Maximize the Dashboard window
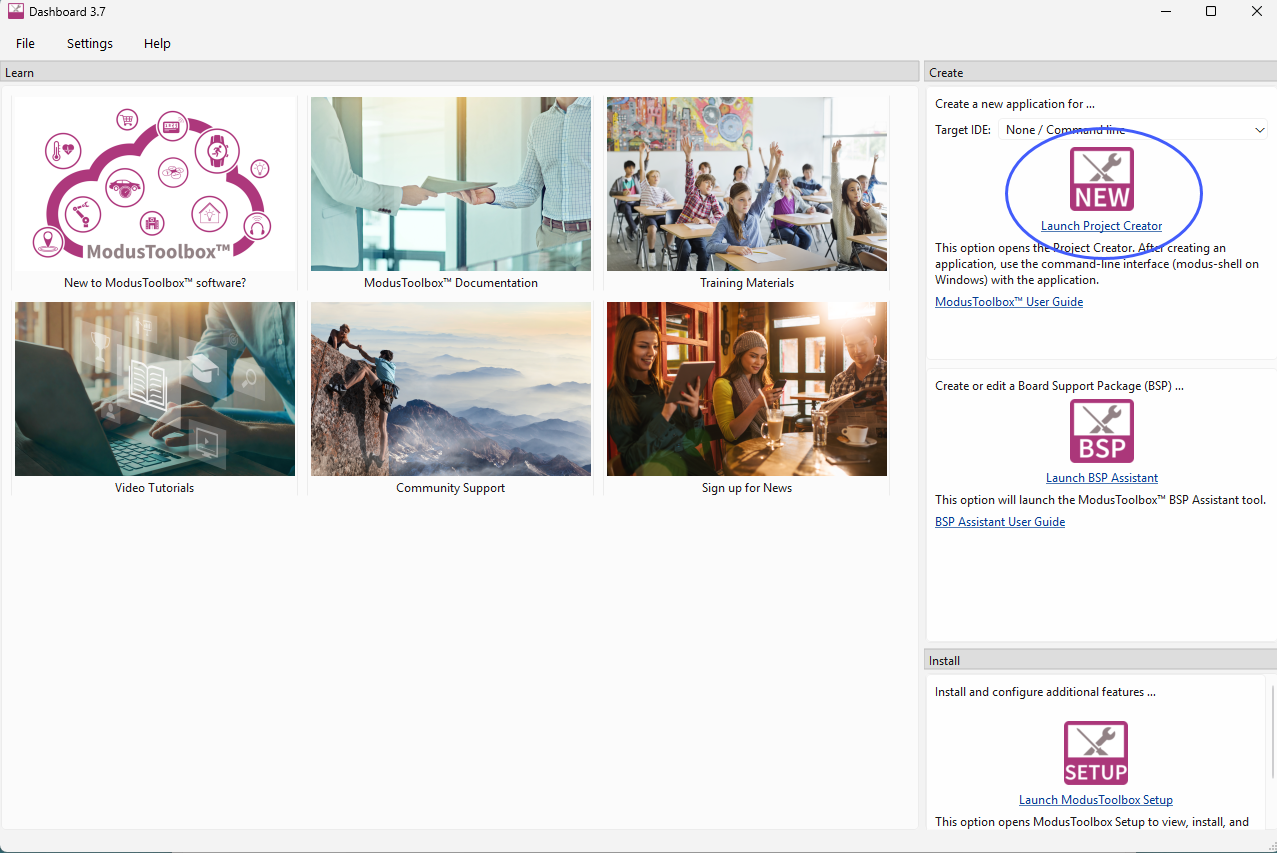Screen dimensions: 1277x853 tap(1211, 12)
